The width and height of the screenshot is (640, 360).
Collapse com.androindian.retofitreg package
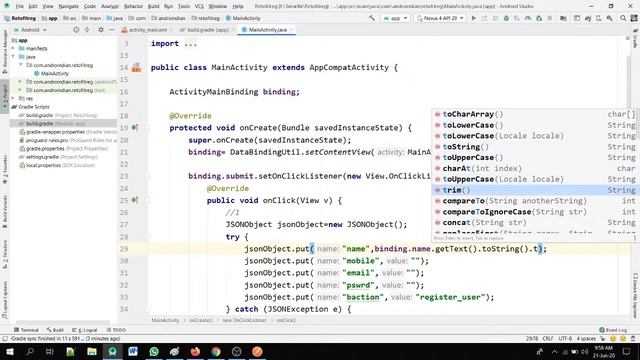coord(20,65)
